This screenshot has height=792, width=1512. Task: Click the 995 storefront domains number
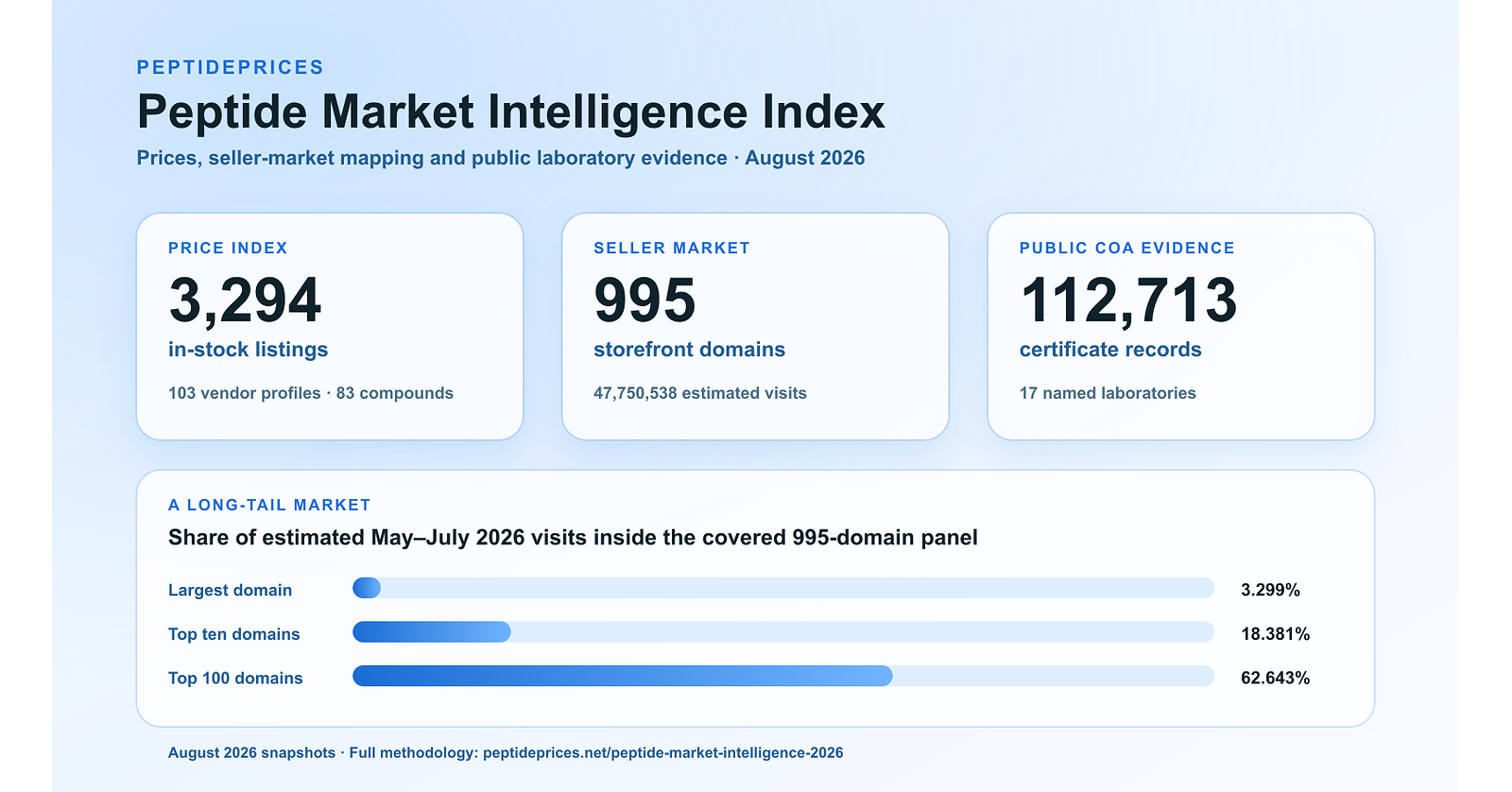(644, 301)
